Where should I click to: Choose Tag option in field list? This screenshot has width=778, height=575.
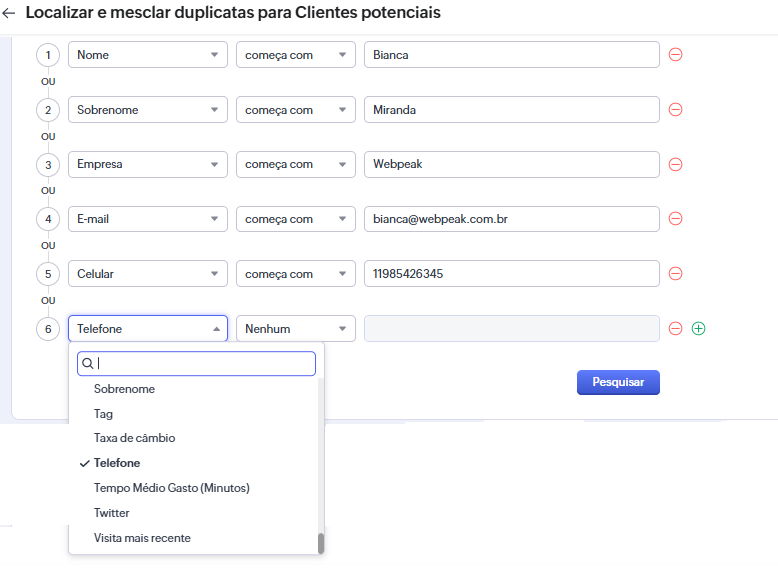(103, 414)
